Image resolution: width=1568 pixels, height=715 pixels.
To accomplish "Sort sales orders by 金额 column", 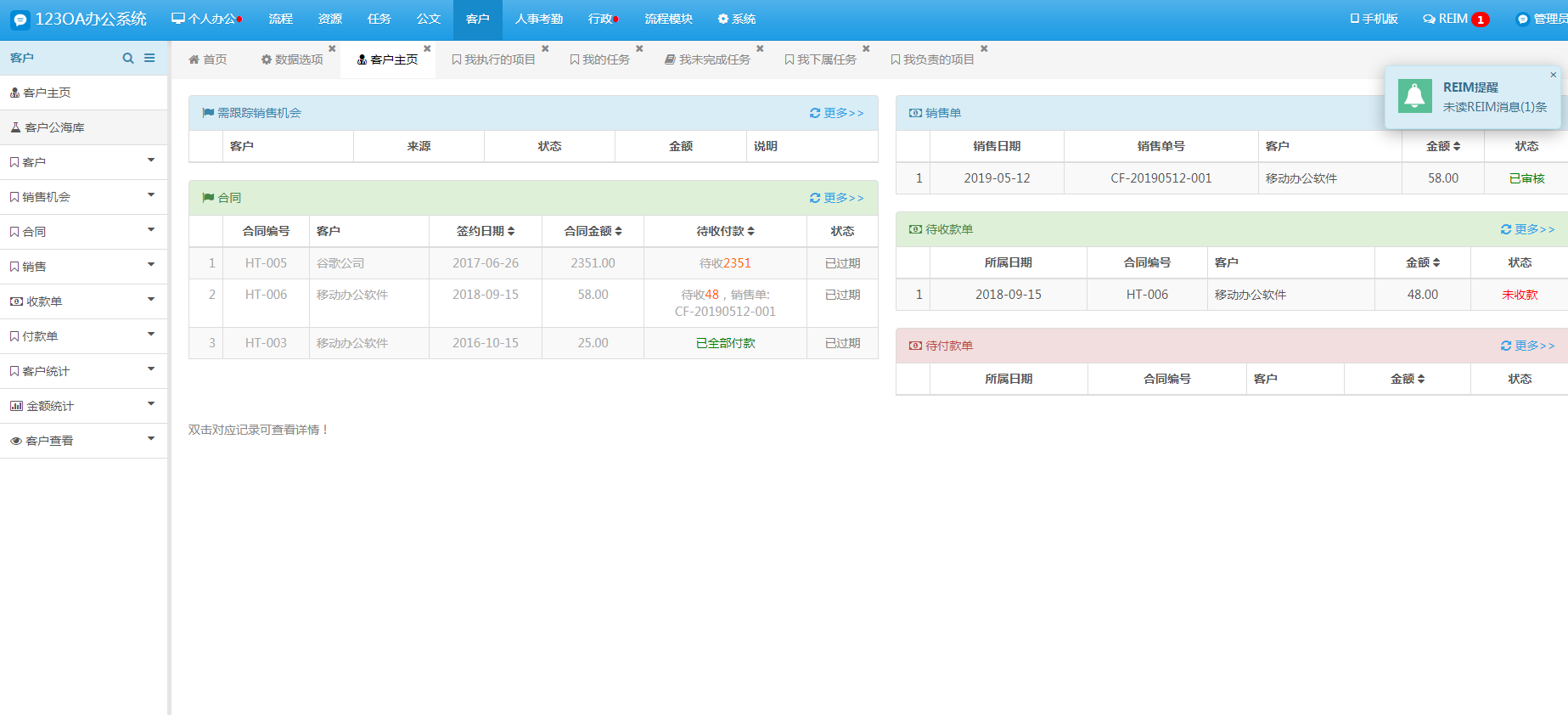I will click(1442, 146).
